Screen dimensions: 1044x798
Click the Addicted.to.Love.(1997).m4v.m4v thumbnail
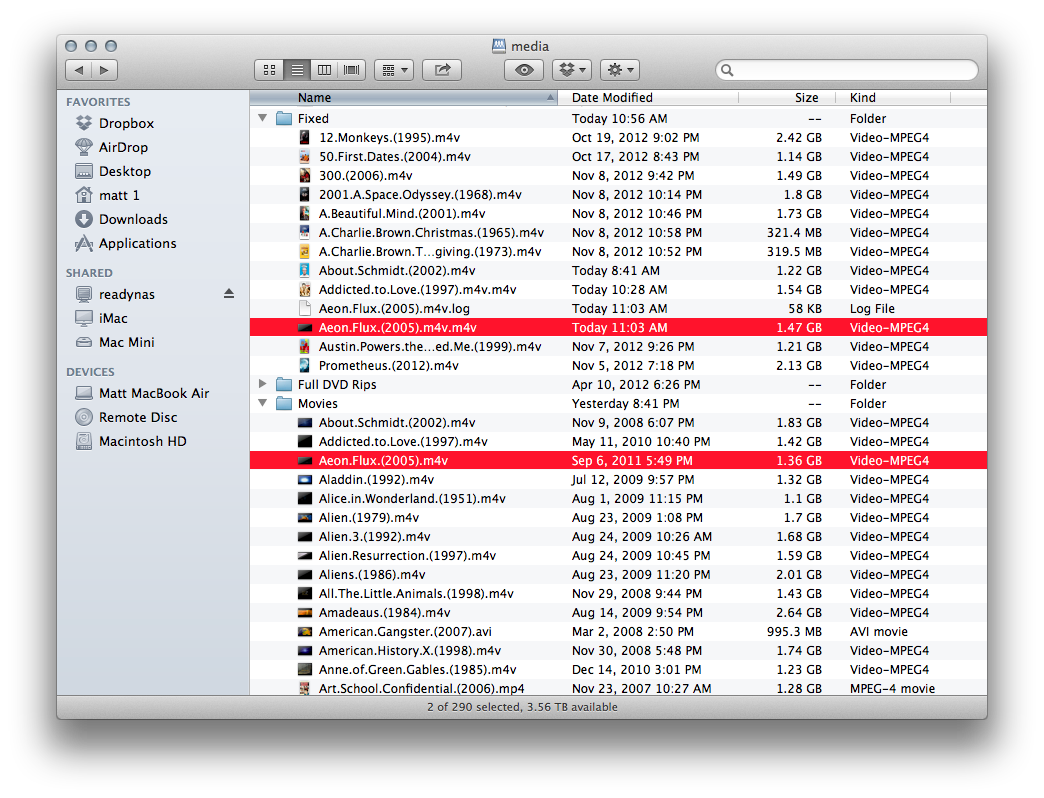point(304,290)
